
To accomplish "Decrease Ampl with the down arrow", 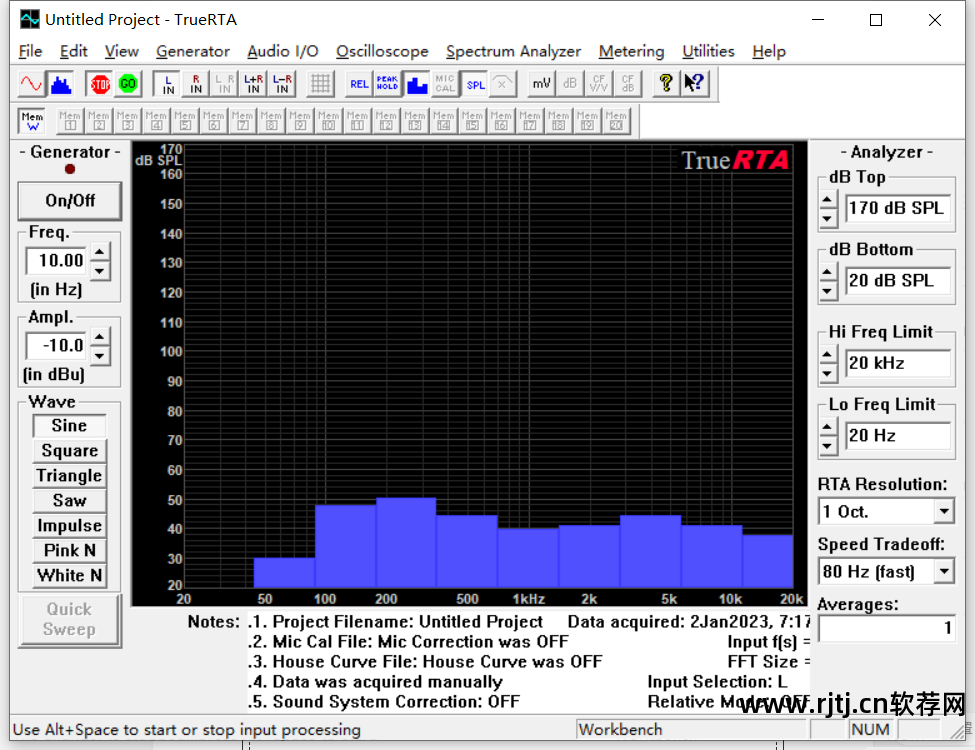I will tap(99, 356).
